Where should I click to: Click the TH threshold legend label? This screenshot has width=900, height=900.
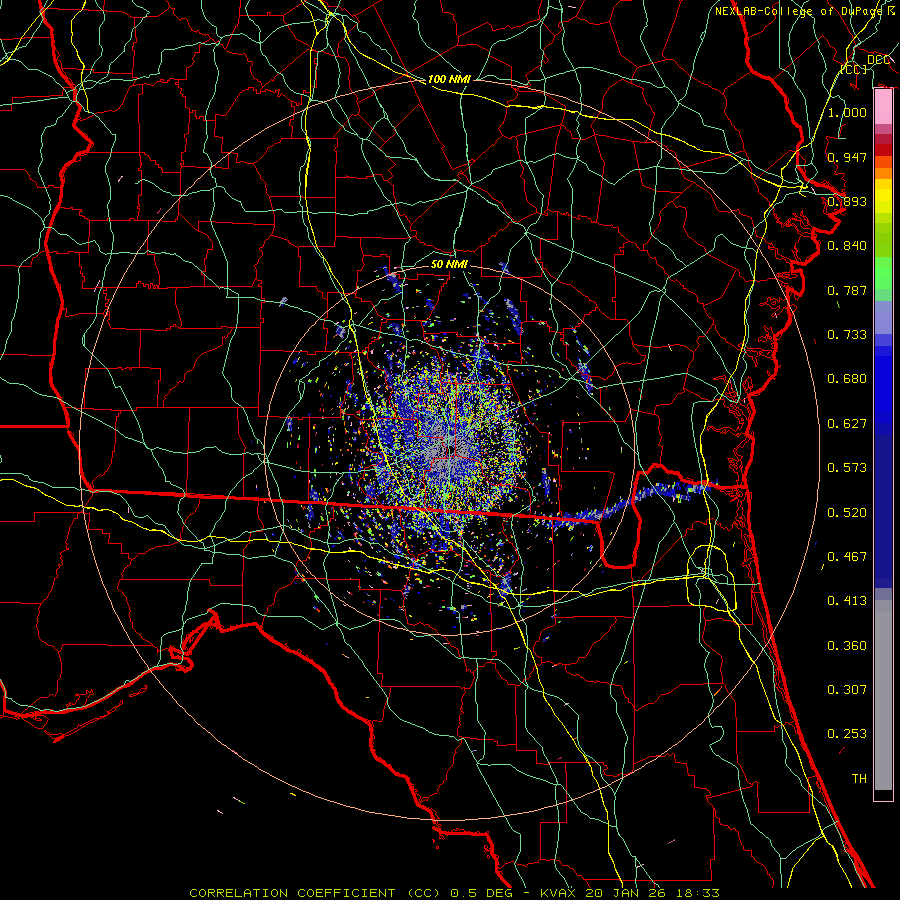click(x=859, y=779)
